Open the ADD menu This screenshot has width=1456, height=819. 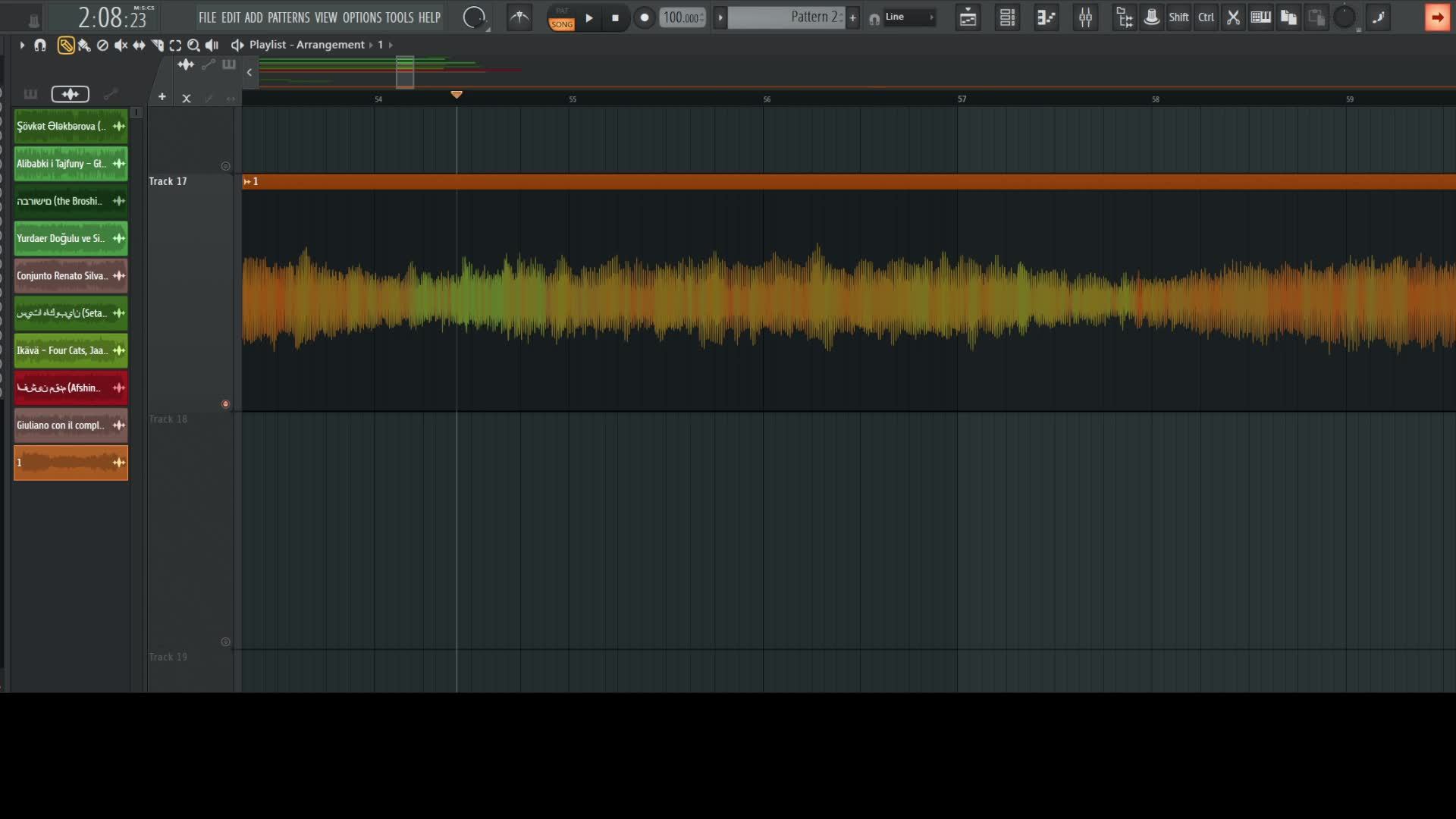pyautogui.click(x=253, y=17)
